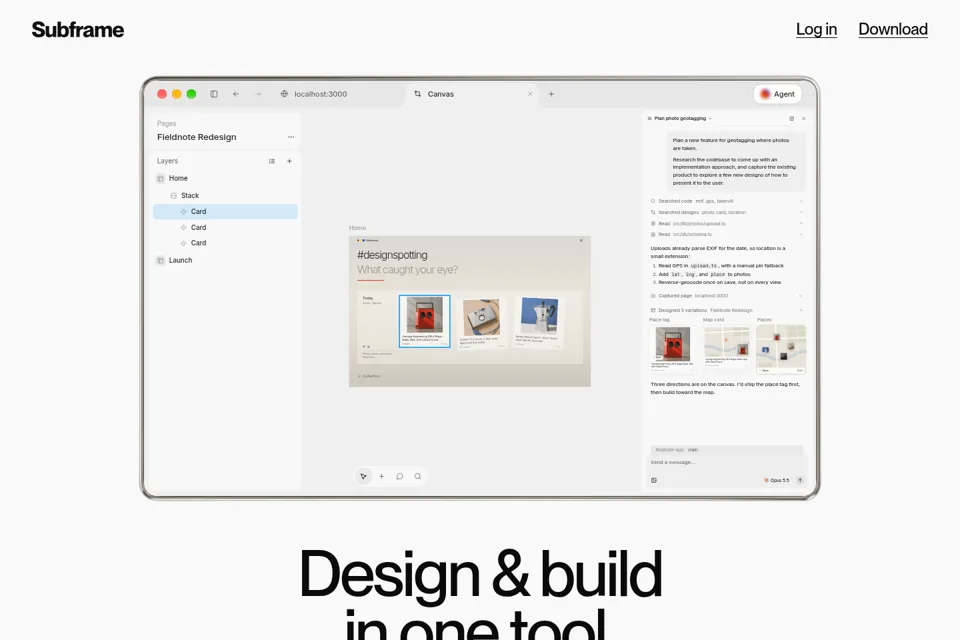Image resolution: width=960 pixels, height=640 pixels.
Task: Go forward with the right arrow icon
Action: click(258, 94)
